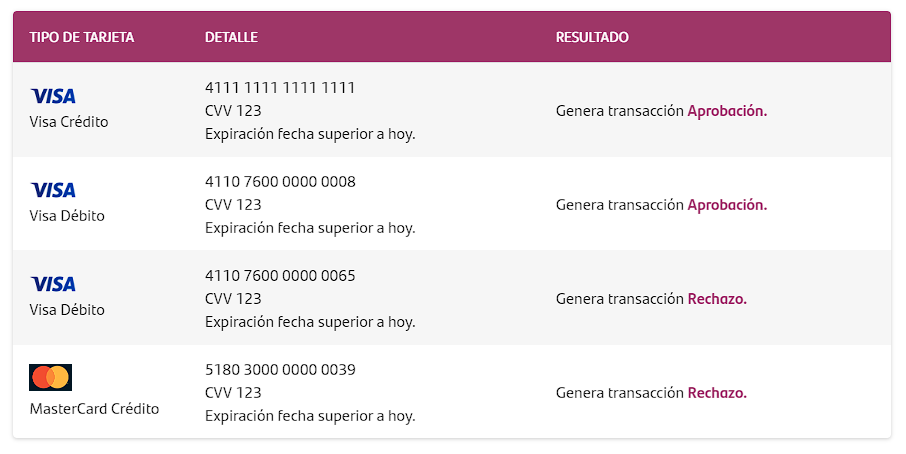Click expiration text in Visa Crédito row
The height and width of the screenshot is (454, 906).
coord(310,135)
